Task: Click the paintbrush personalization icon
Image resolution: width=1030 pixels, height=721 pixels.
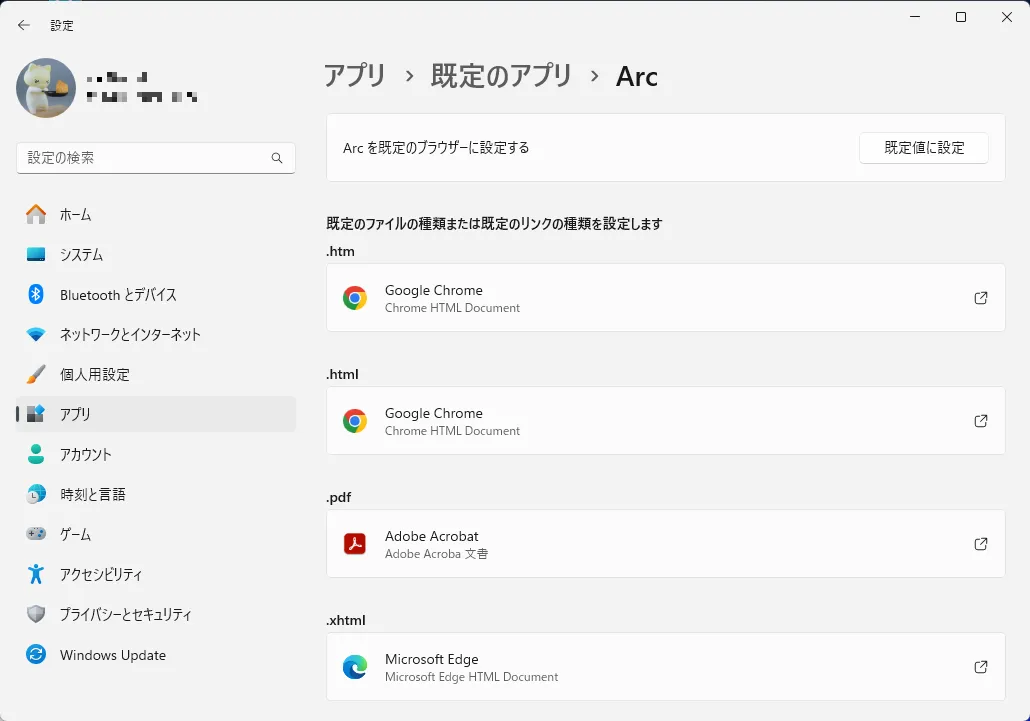Action: [x=36, y=374]
